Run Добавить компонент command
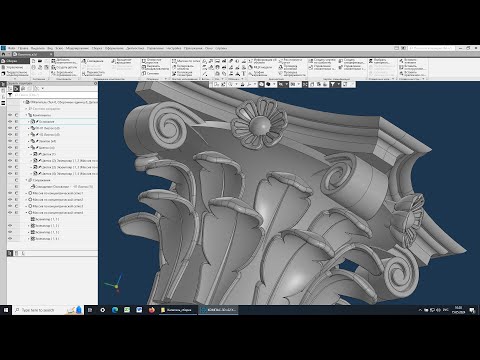 64,61
